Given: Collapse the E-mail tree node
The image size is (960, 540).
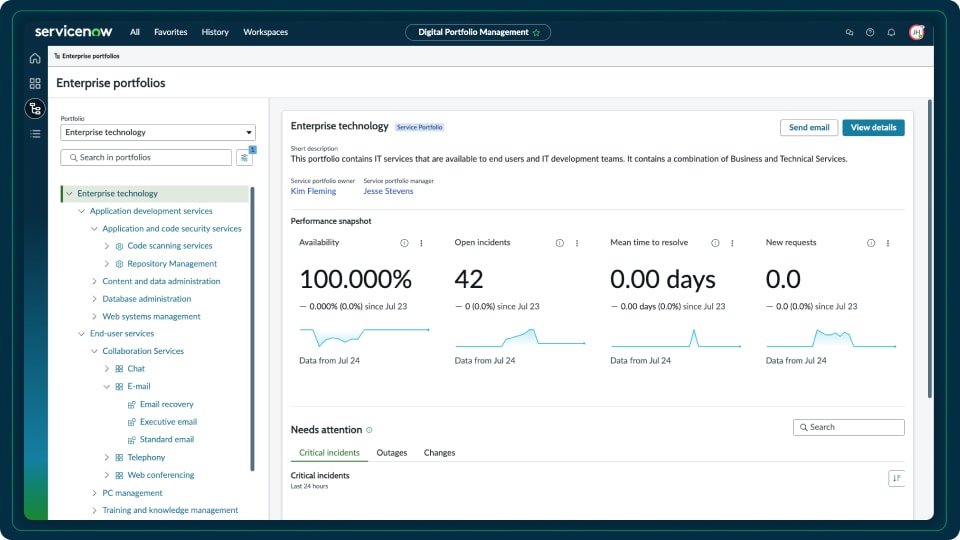Looking at the screenshot, I should tap(107, 386).
